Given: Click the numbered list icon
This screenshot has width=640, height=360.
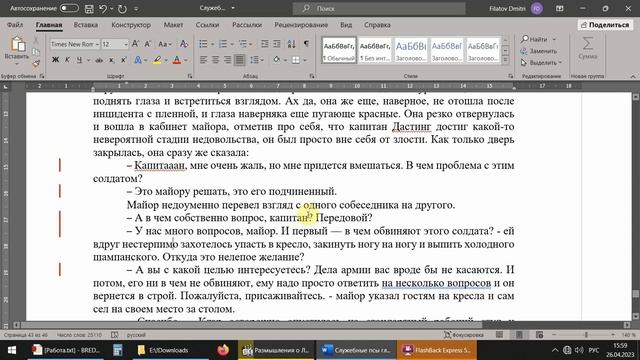Looking at the screenshot, I should (x=223, y=44).
